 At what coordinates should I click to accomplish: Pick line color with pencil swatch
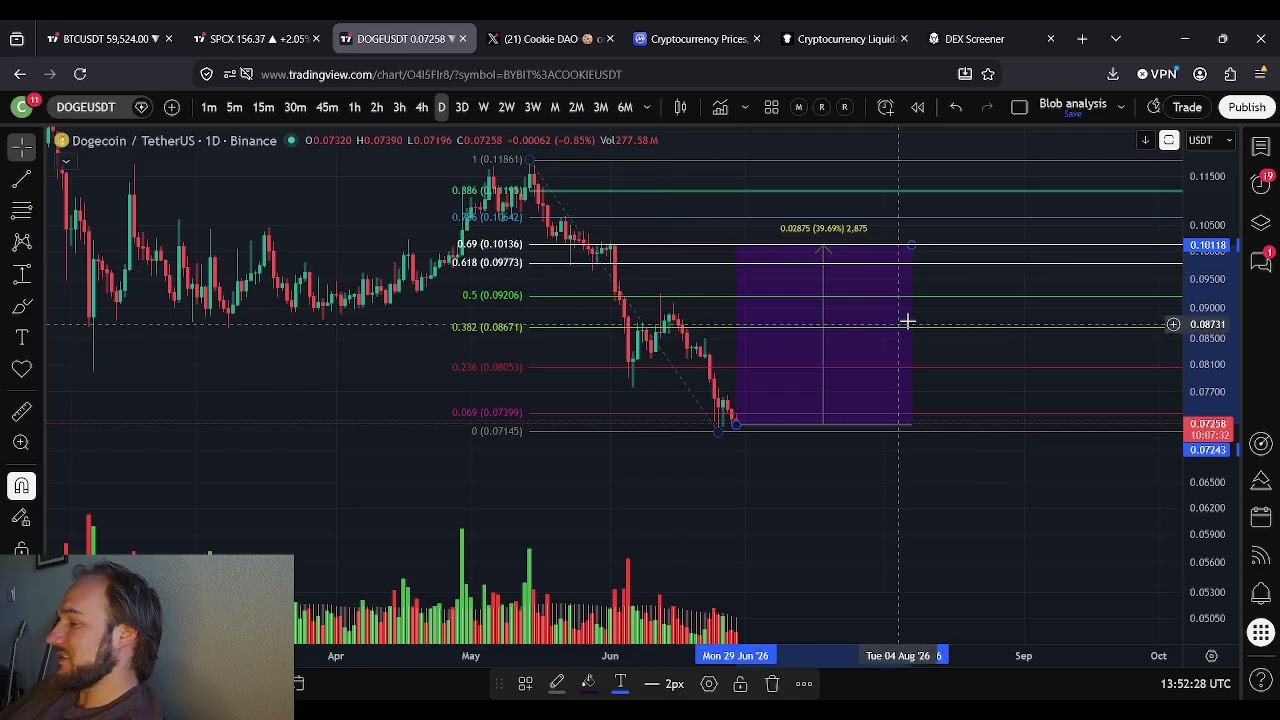click(557, 684)
